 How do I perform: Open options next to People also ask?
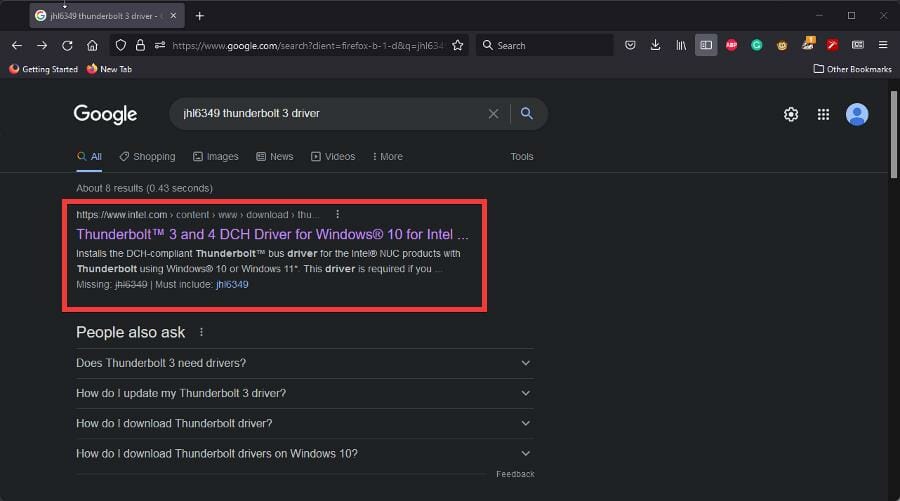click(x=201, y=332)
